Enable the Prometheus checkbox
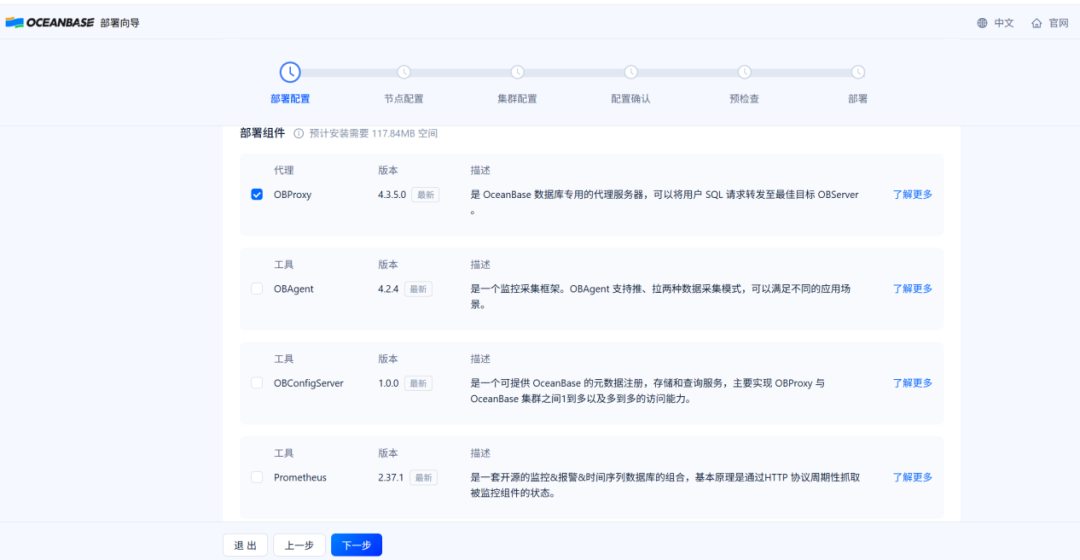The height and width of the screenshot is (560, 1080). 257,477
